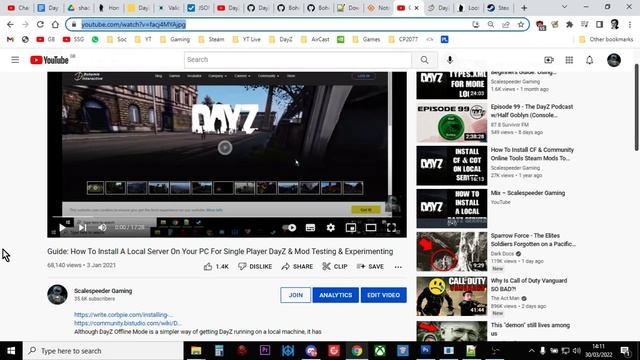Toggle theater mode

[x=371, y=227]
